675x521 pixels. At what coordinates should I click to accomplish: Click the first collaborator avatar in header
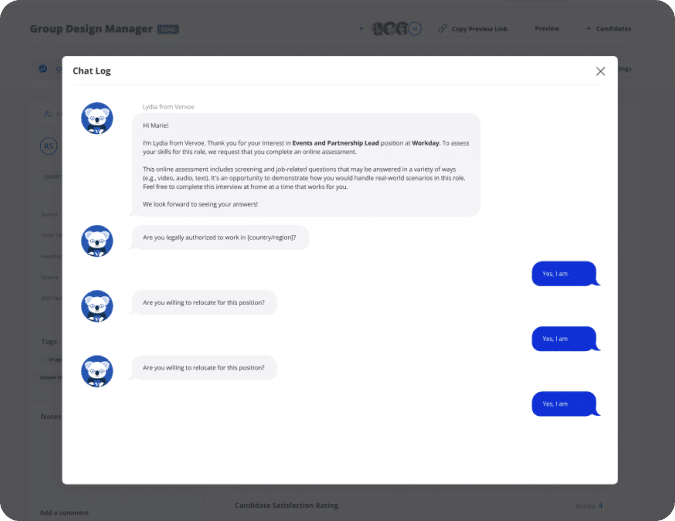pyautogui.click(x=378, y=29)
